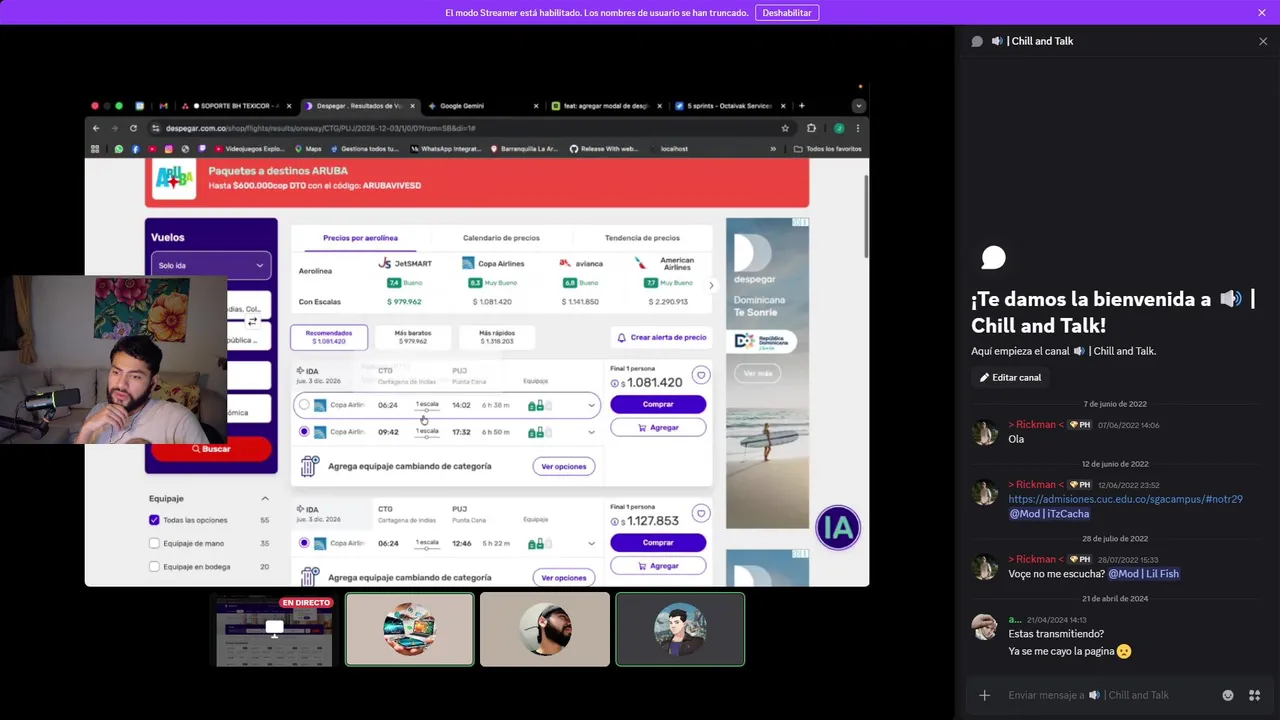Check Todas las opciones baggage filter

tap(154, 520)
